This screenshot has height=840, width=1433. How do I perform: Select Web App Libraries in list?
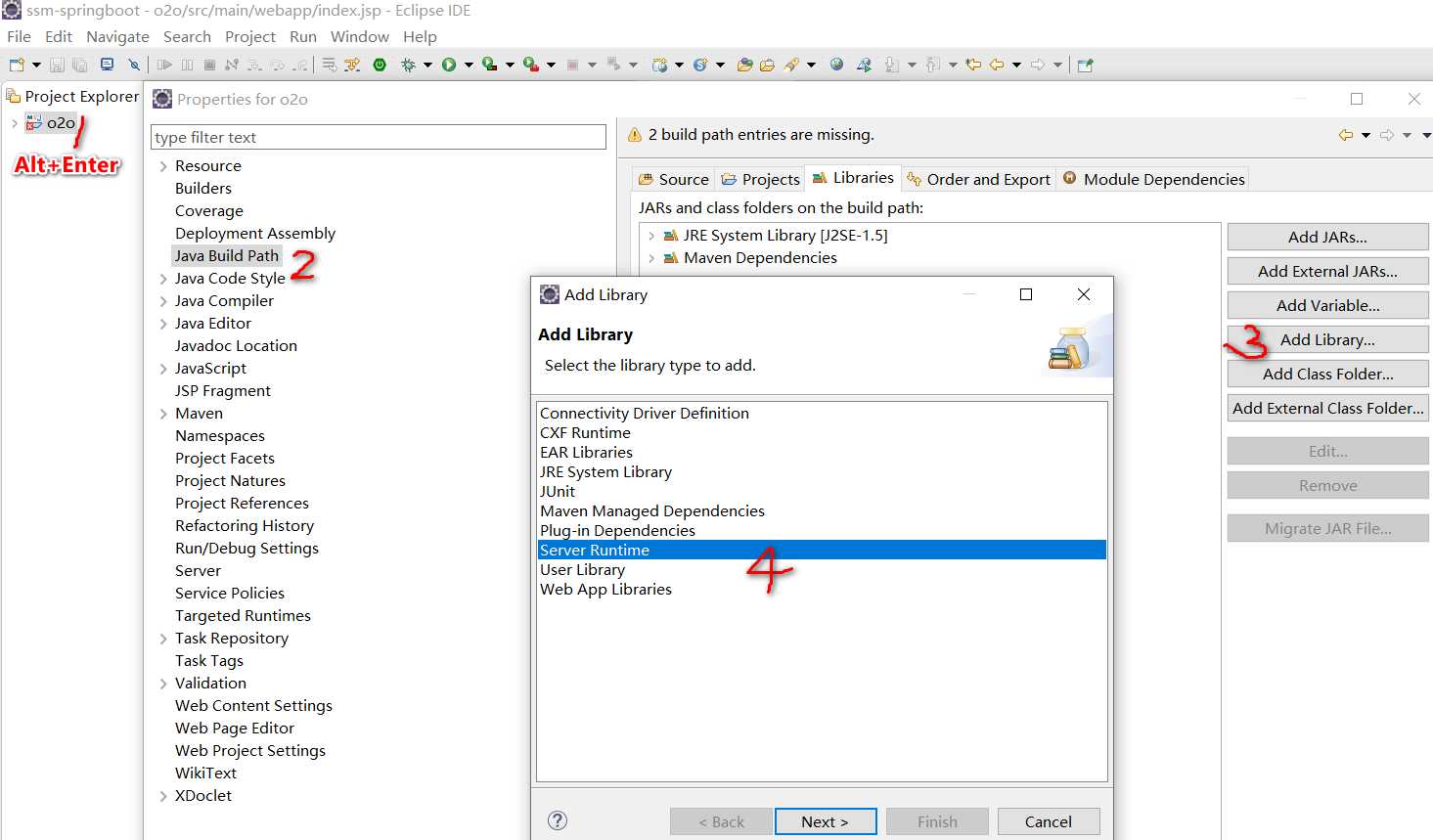(x=605, y=589)
